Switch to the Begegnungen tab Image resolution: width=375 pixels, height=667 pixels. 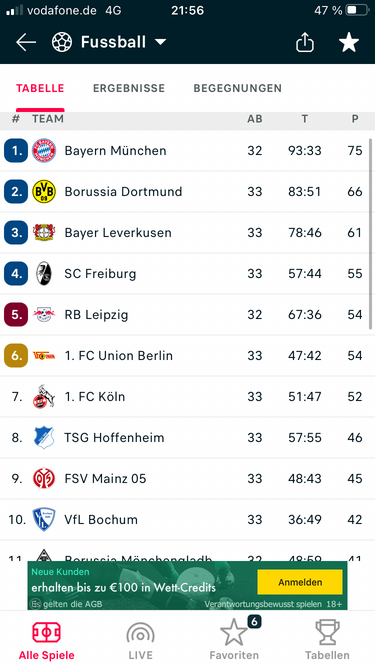point(238,88)
